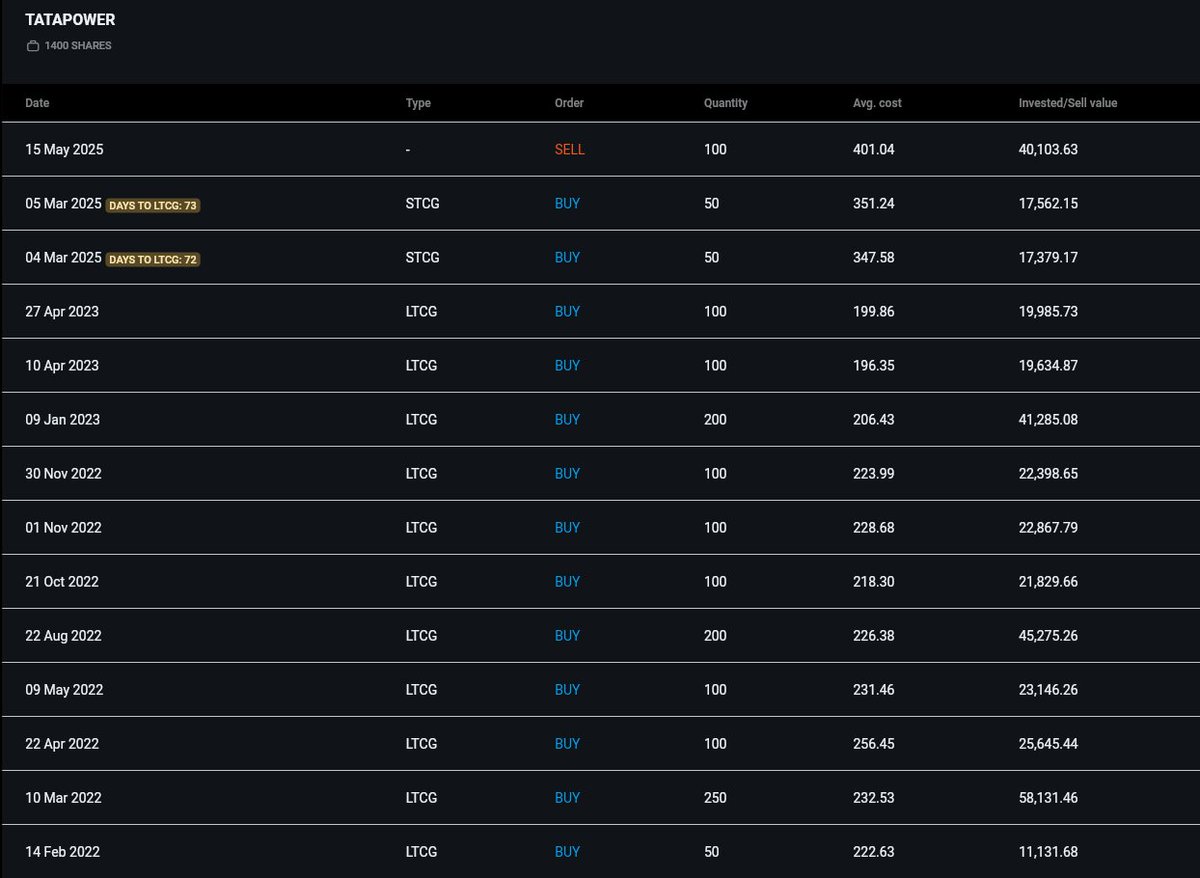Click the 22,398.65 invested value
The image size is (1200, 878).
[1048, 474]
